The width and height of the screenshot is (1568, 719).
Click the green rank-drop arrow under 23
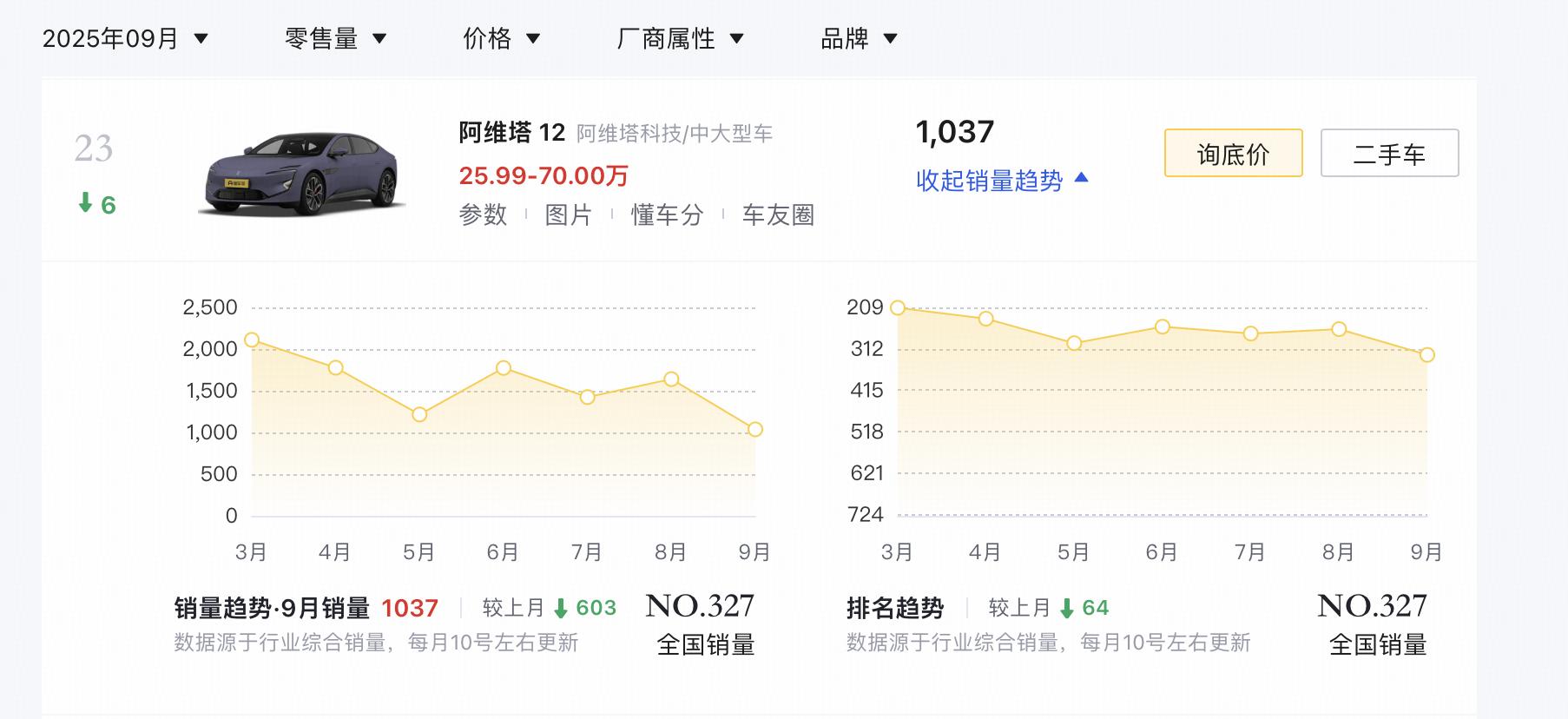85,204
